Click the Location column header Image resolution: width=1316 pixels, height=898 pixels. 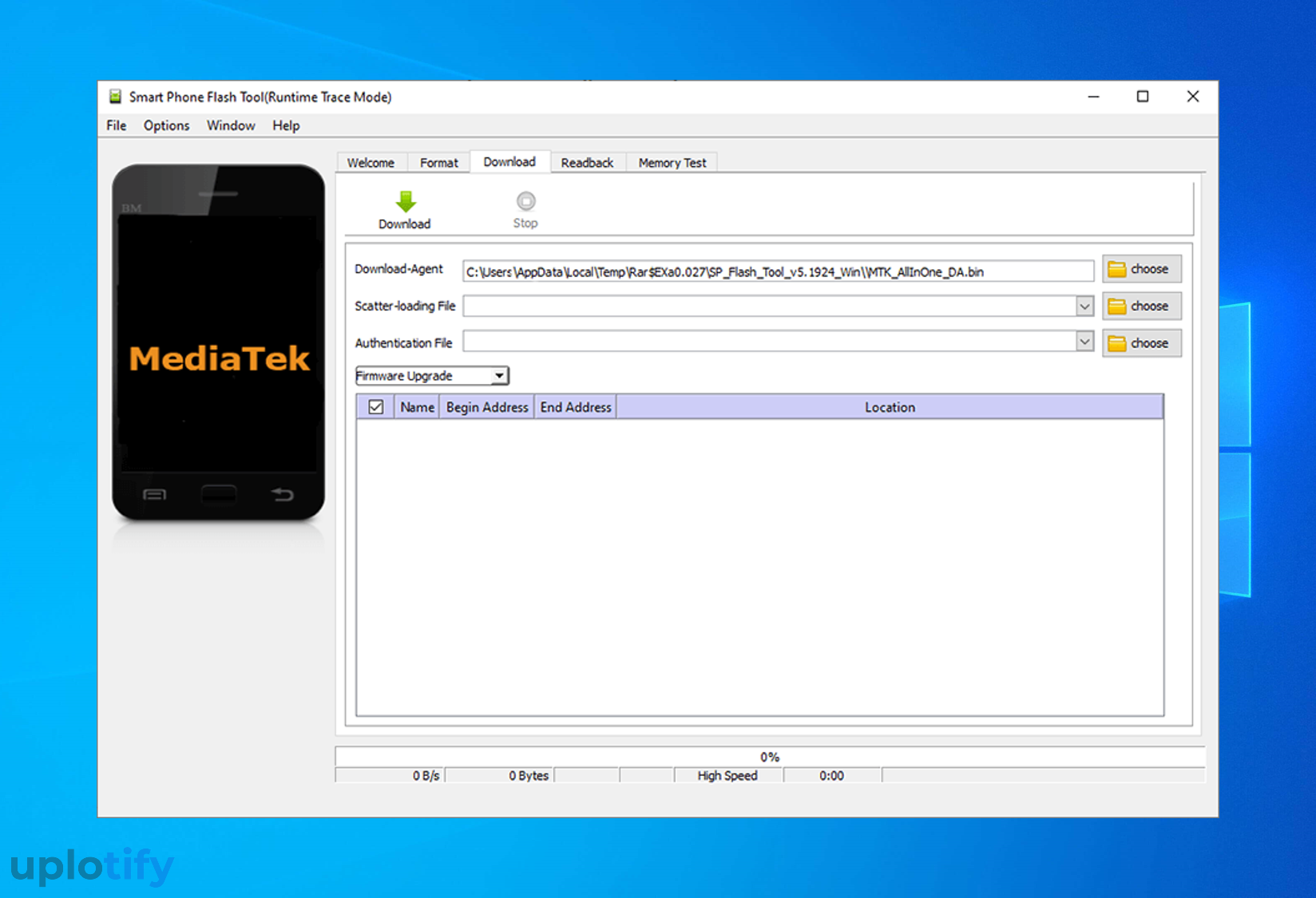click(x=889, y=407)
